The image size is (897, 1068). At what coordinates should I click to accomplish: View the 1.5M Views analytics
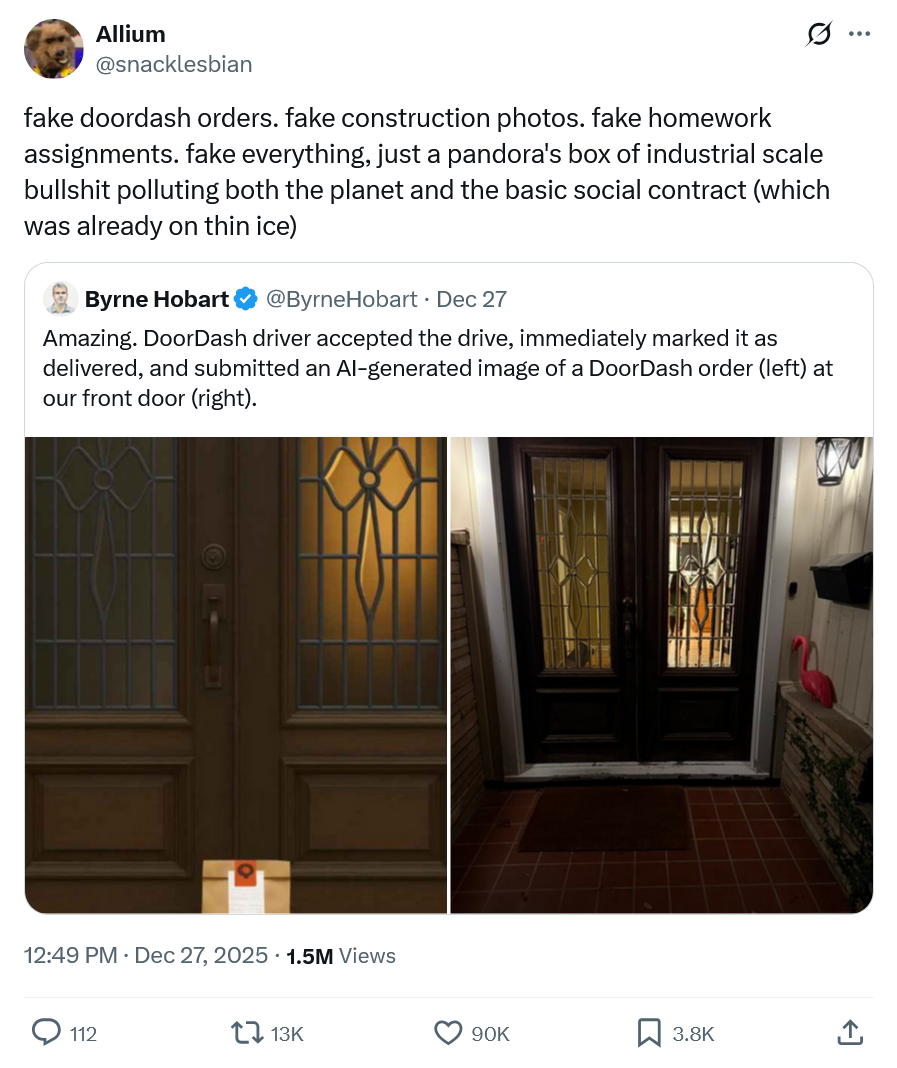tap(341, 956)
